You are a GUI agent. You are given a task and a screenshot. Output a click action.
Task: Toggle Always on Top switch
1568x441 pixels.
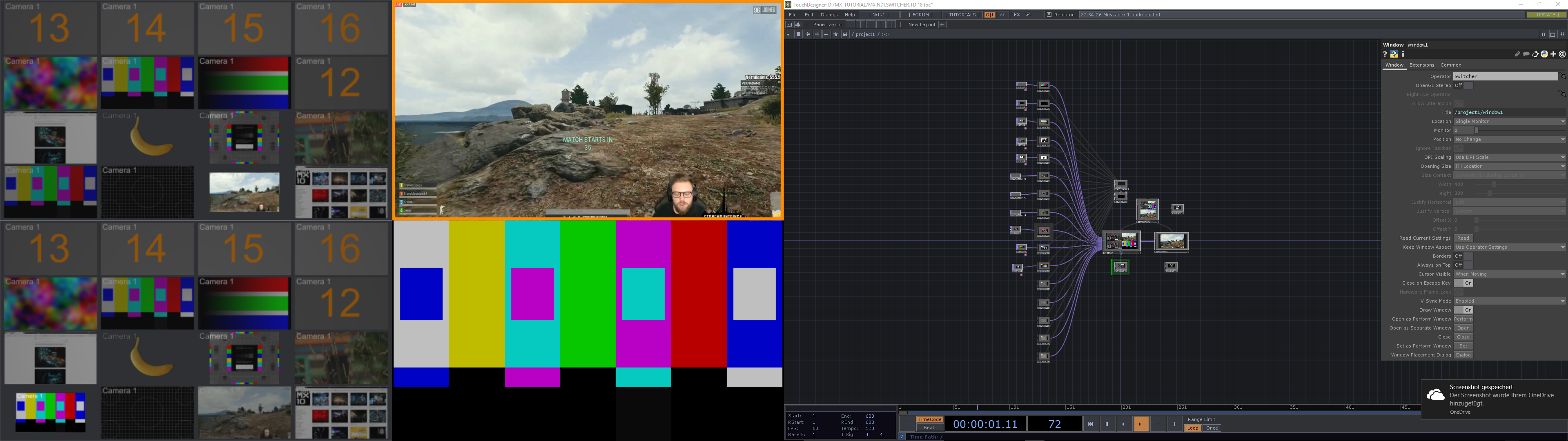(x=1463, y=265)
